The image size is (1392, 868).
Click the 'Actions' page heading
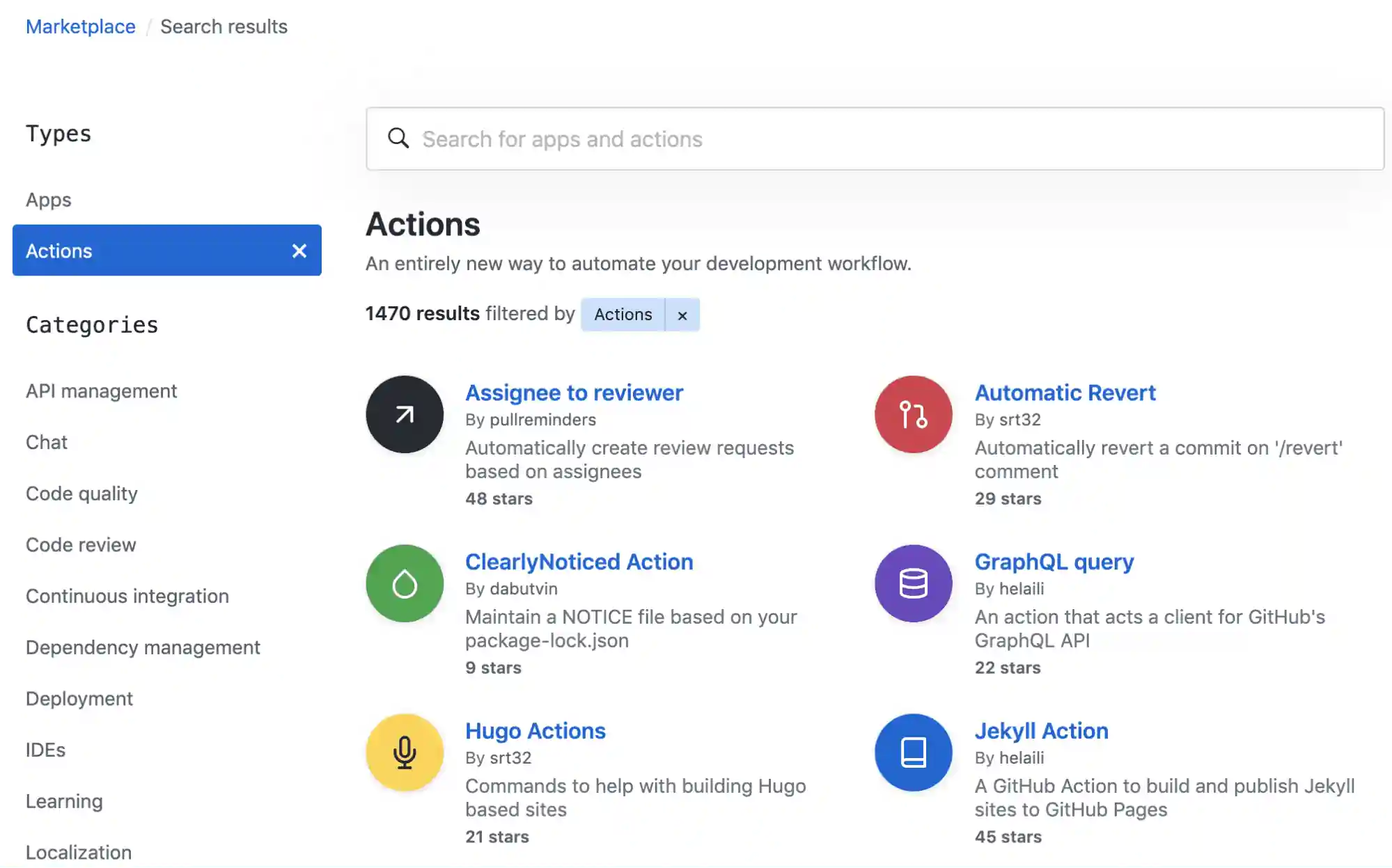point(423,225)
